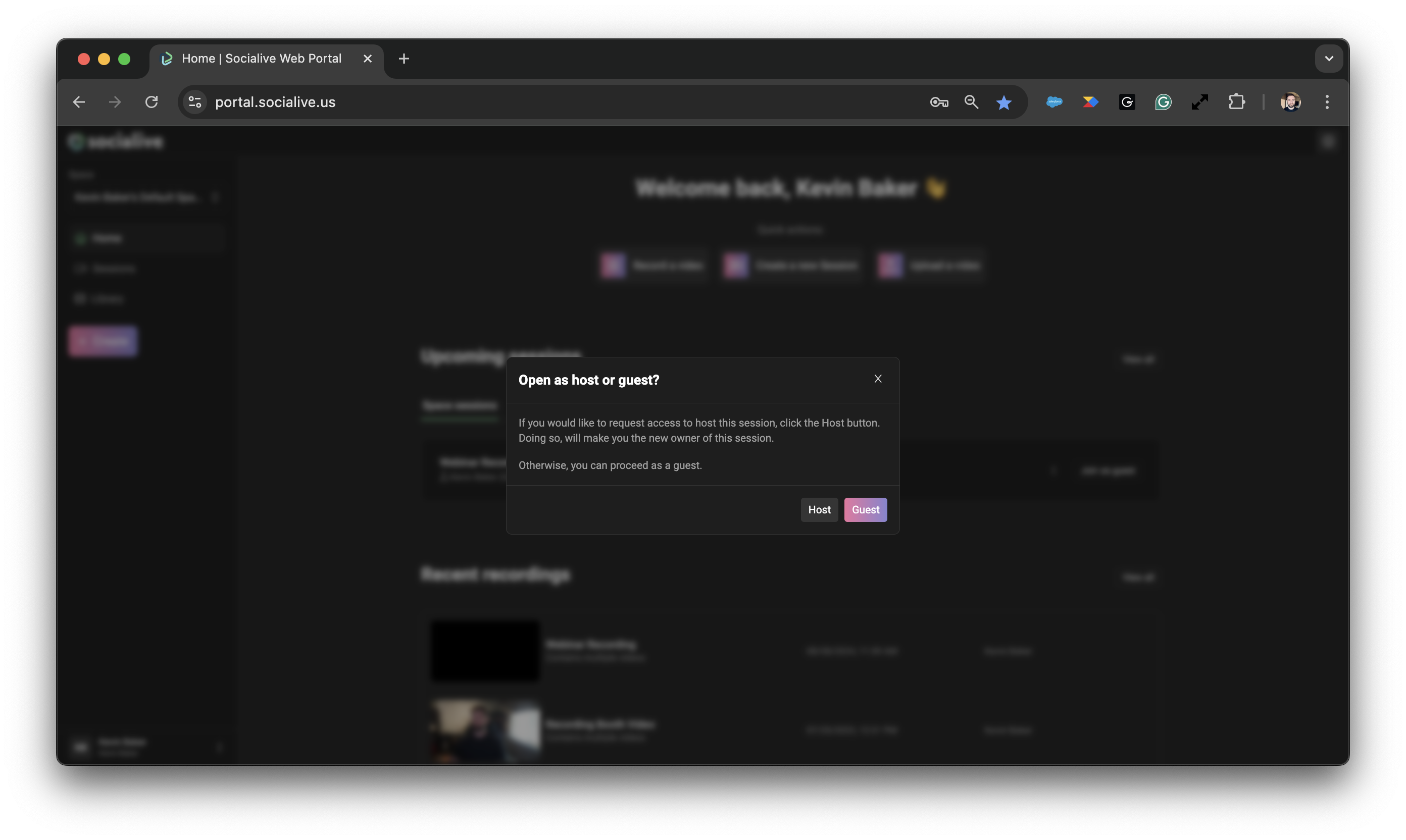
Task: Click the black G extension icon
Action: click(x=1127, y=102)
